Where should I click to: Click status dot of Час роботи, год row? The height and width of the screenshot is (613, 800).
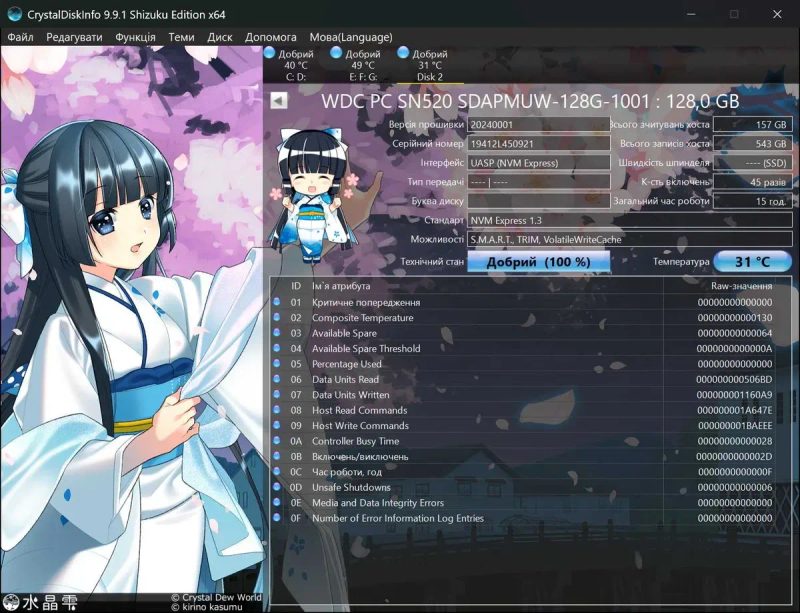[x=277, y=471]
